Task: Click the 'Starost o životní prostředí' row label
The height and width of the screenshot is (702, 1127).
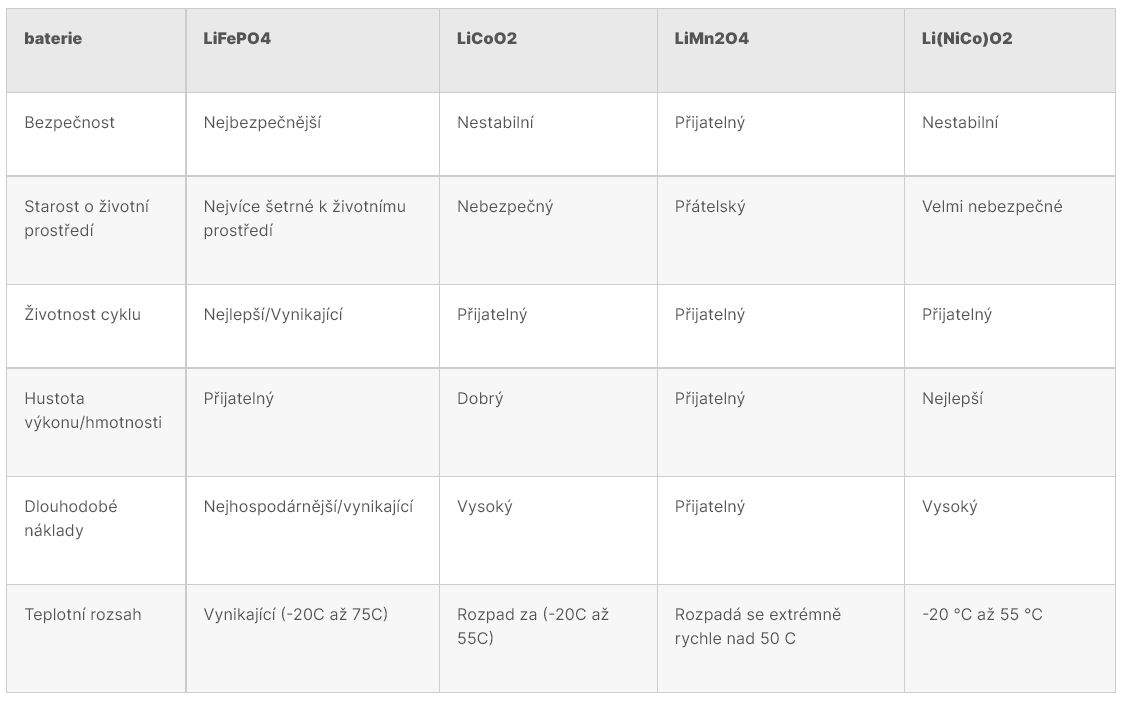Action: coord(86,218)
